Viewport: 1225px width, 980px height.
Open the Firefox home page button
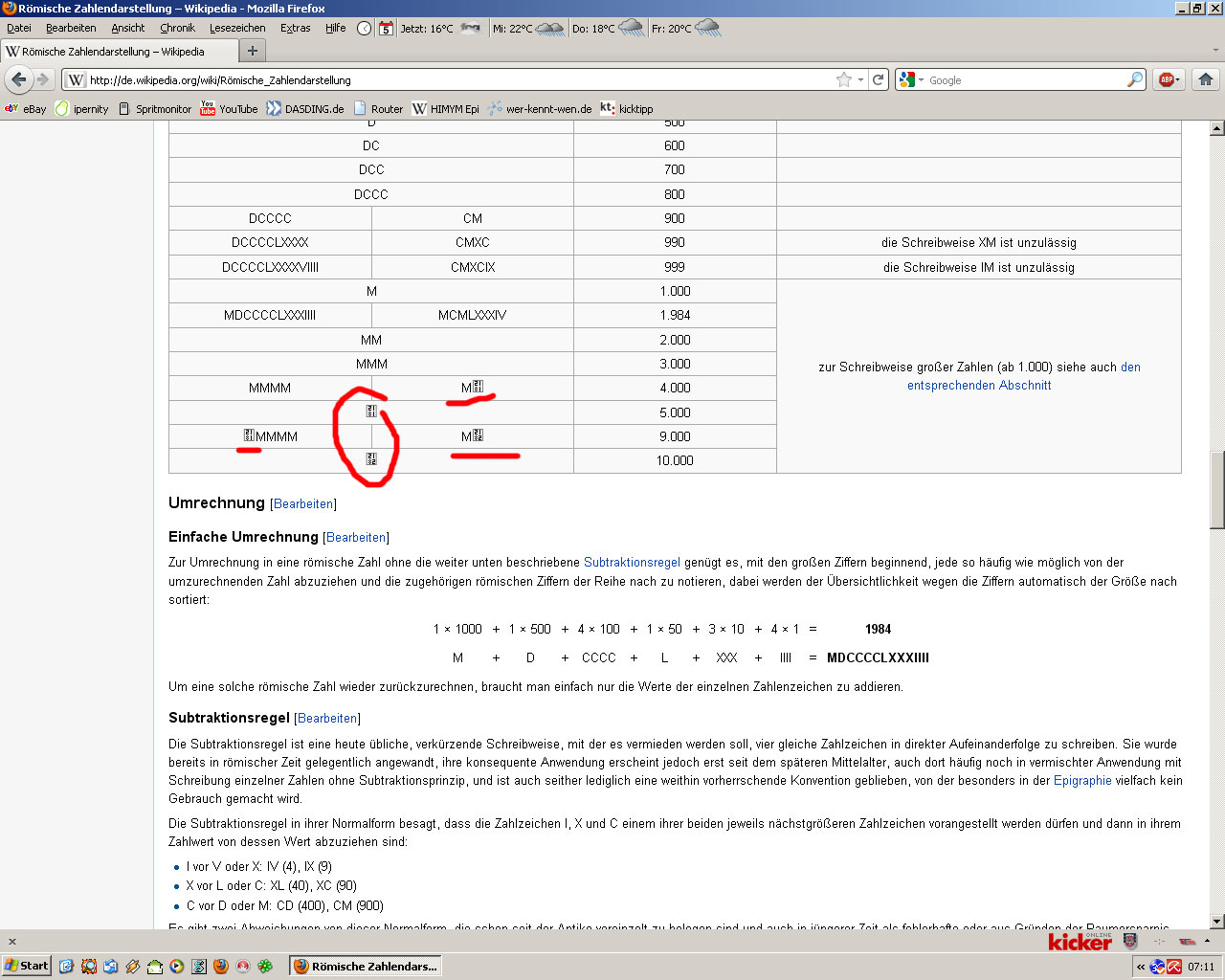1206,79
